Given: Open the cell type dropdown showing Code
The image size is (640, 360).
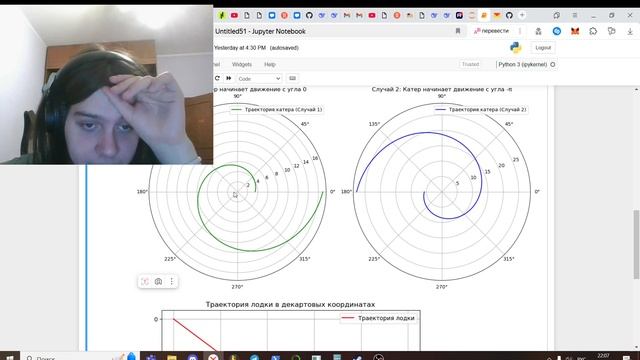Looking at the screenshot, I should click(259, 78).
